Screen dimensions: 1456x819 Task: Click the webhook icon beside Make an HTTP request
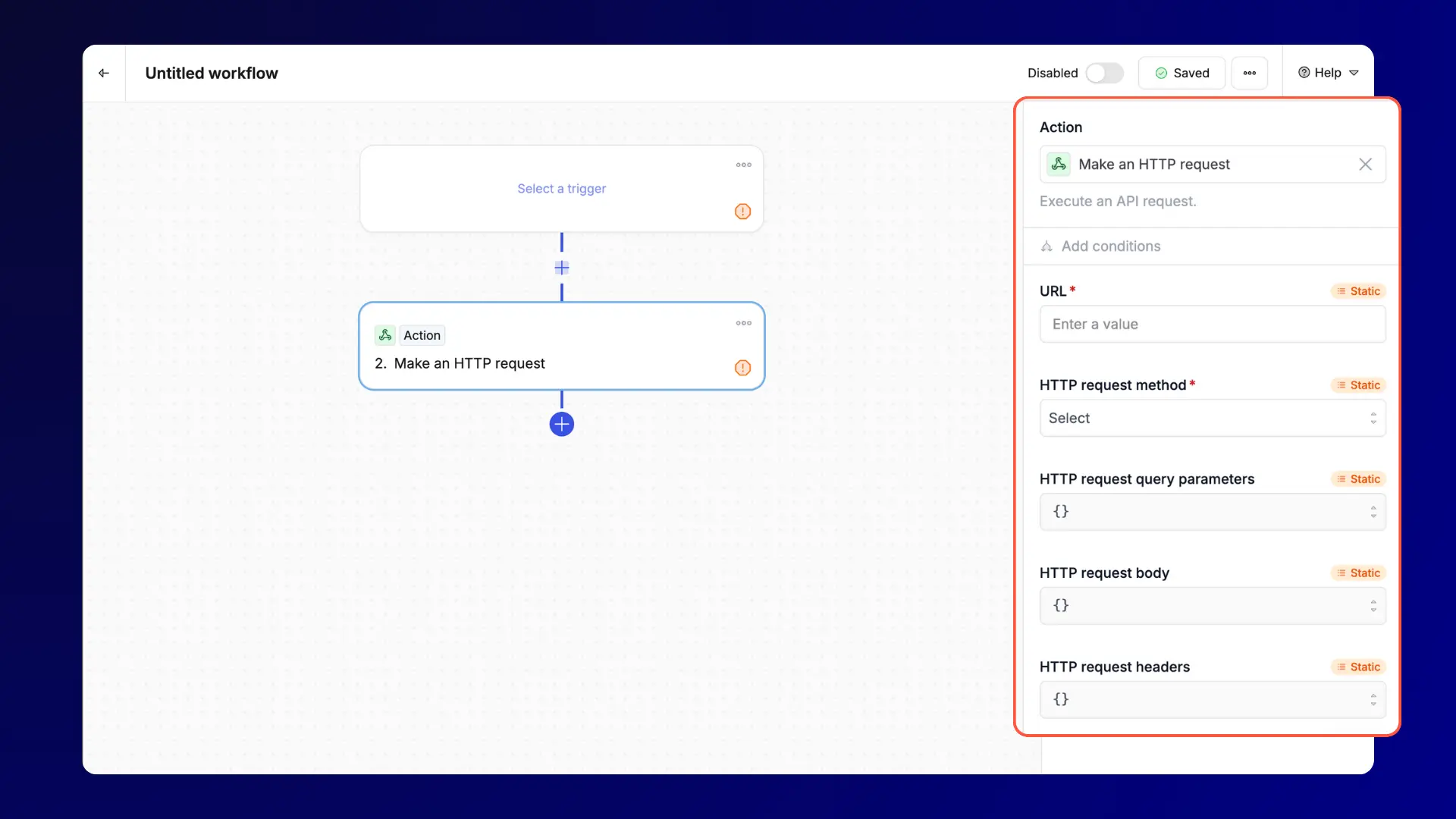(1059, 164)
